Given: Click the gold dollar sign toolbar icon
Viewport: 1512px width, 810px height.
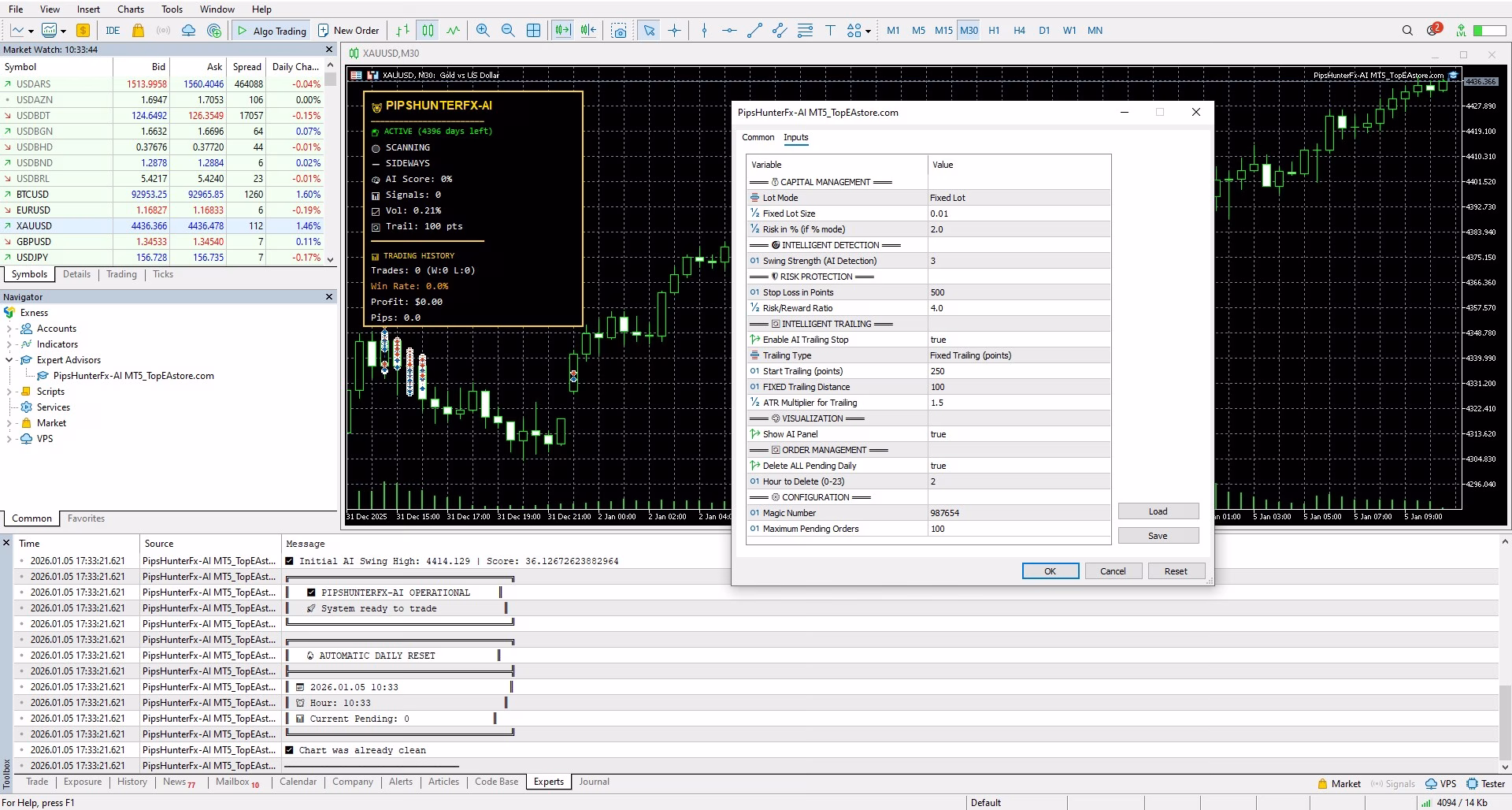Looking at the screenshot, I should (x=83, y=31).
